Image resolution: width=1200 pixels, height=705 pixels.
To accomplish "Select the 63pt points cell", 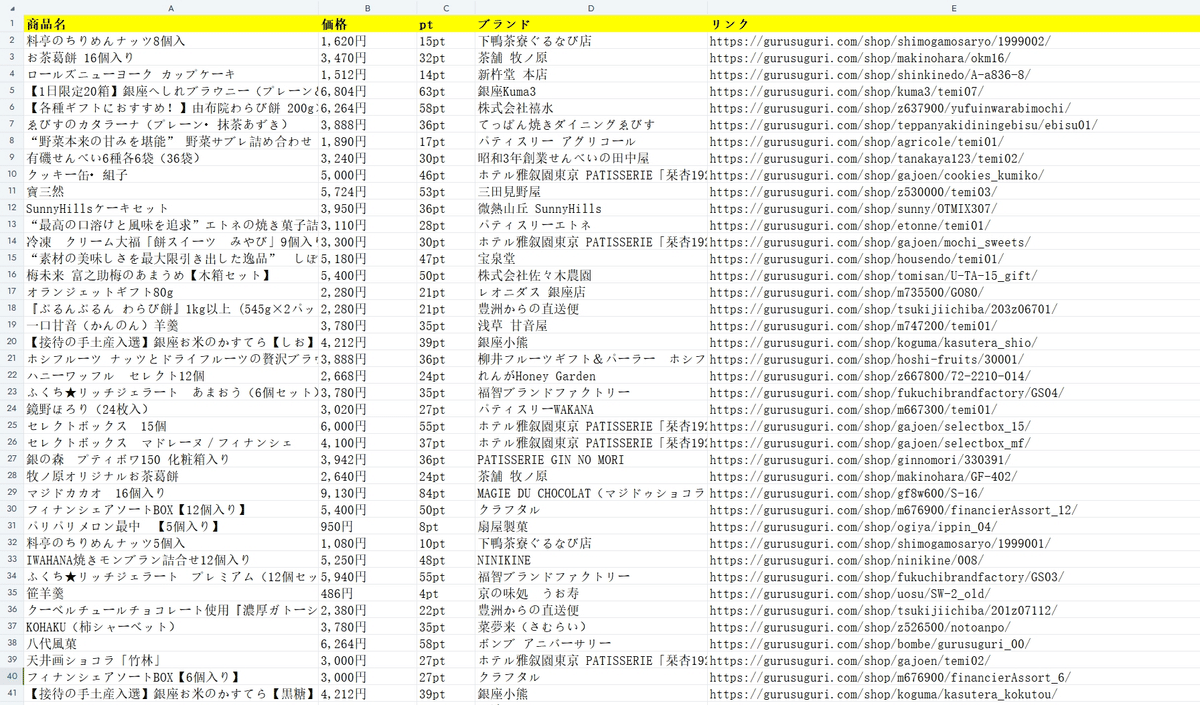I will pyautogui.click(x=446, y=91).
